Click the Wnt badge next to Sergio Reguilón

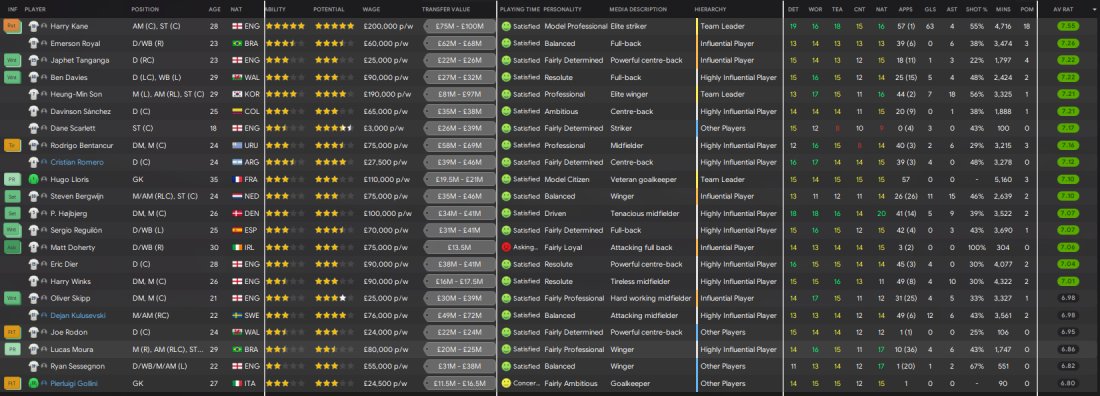pyautogui.click(x=12, y=230)
